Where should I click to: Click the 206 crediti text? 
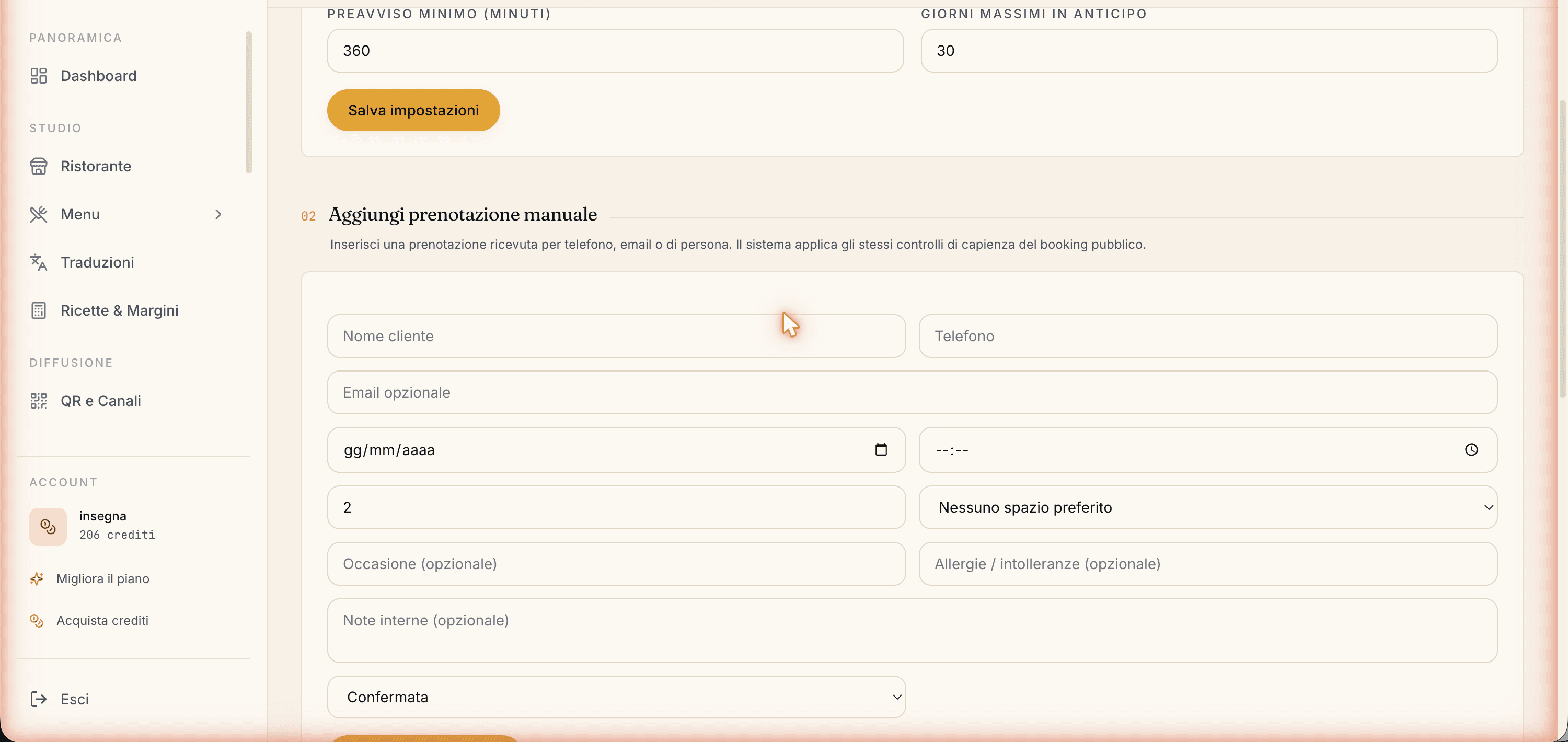[x=117, y=535]
